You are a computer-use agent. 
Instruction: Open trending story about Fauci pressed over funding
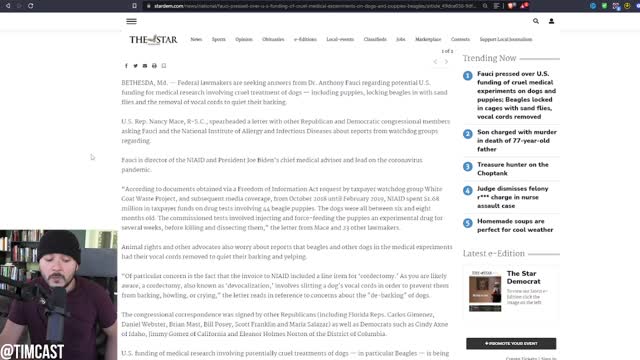pos(516,95)
